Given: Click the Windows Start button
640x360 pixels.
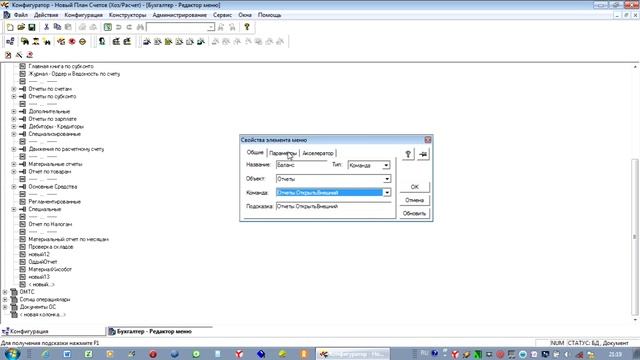Looking at the screenshot, I should [12, 353].
